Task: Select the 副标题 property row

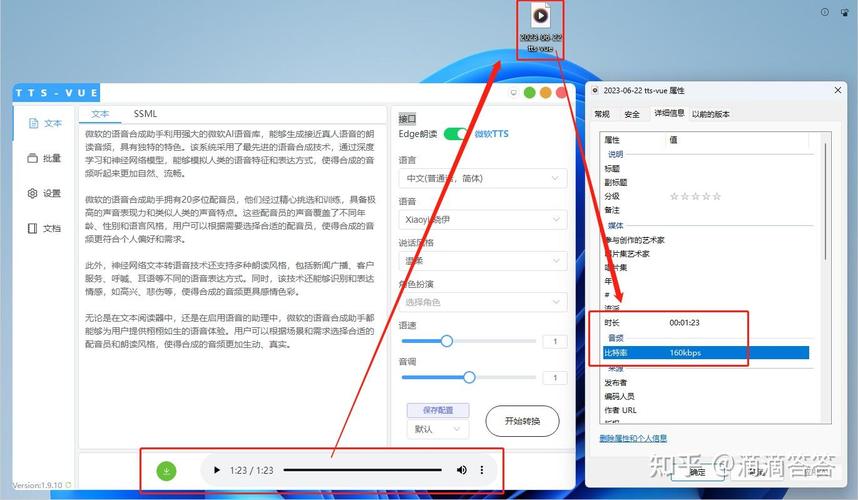Action: 705,182
